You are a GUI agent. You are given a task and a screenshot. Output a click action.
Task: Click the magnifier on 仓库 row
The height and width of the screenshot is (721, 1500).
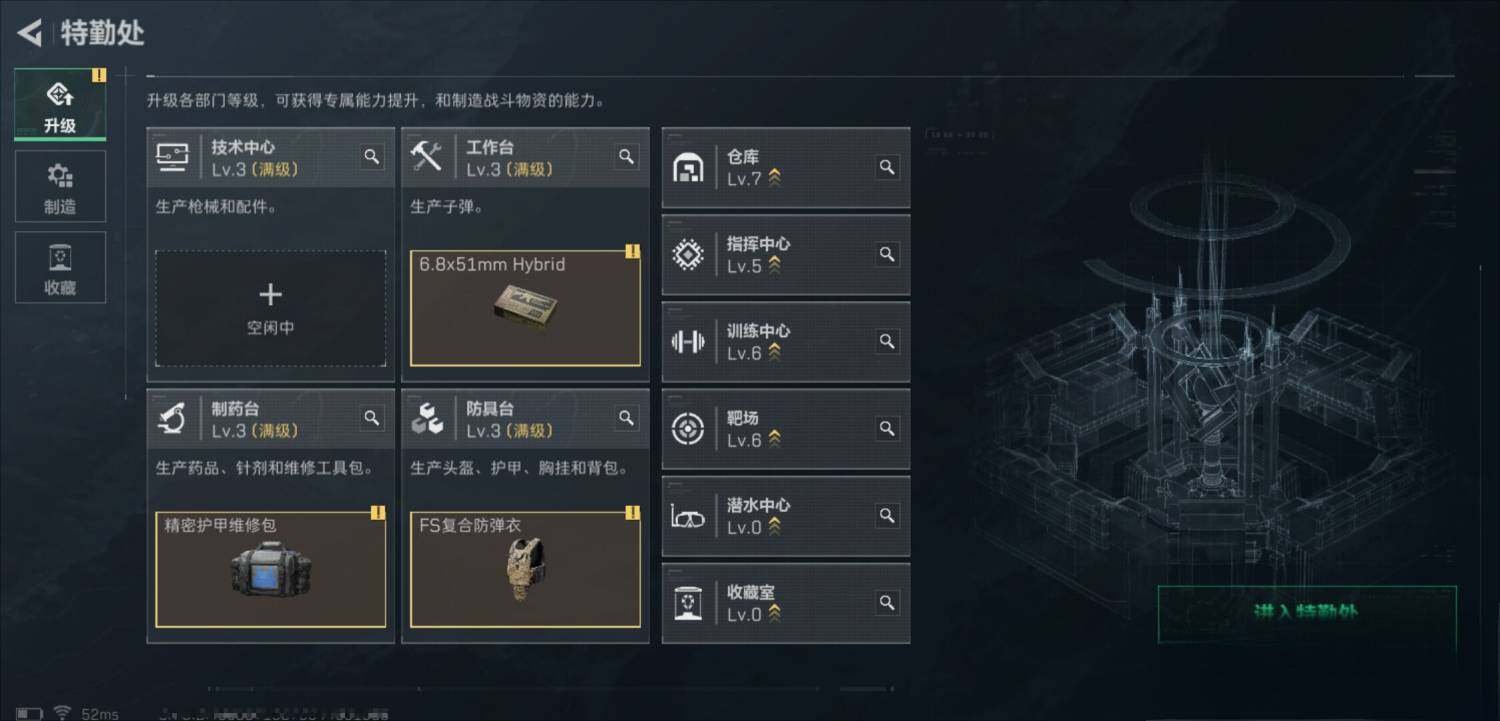click(x=887, y=167)
